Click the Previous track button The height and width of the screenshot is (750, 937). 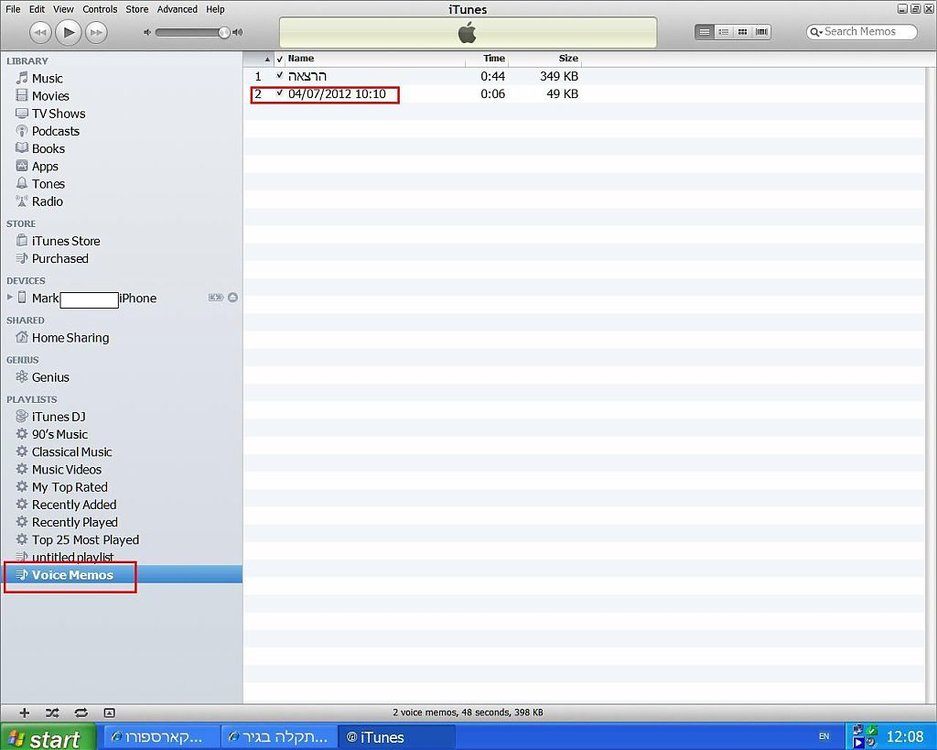[x=40, y=32]
